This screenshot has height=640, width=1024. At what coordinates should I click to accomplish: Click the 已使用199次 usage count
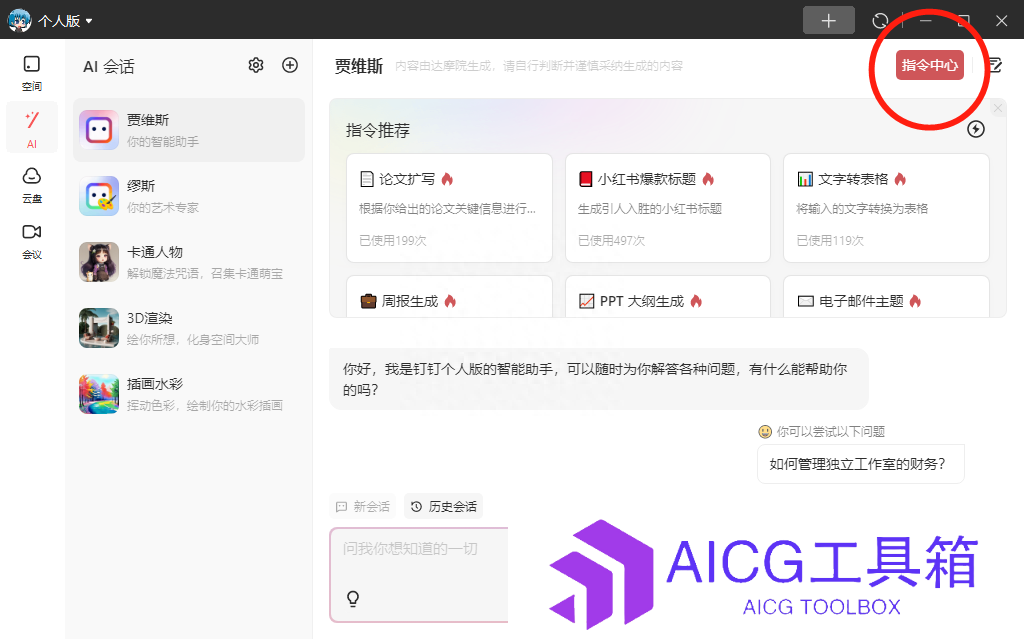(x=392, y=240)
